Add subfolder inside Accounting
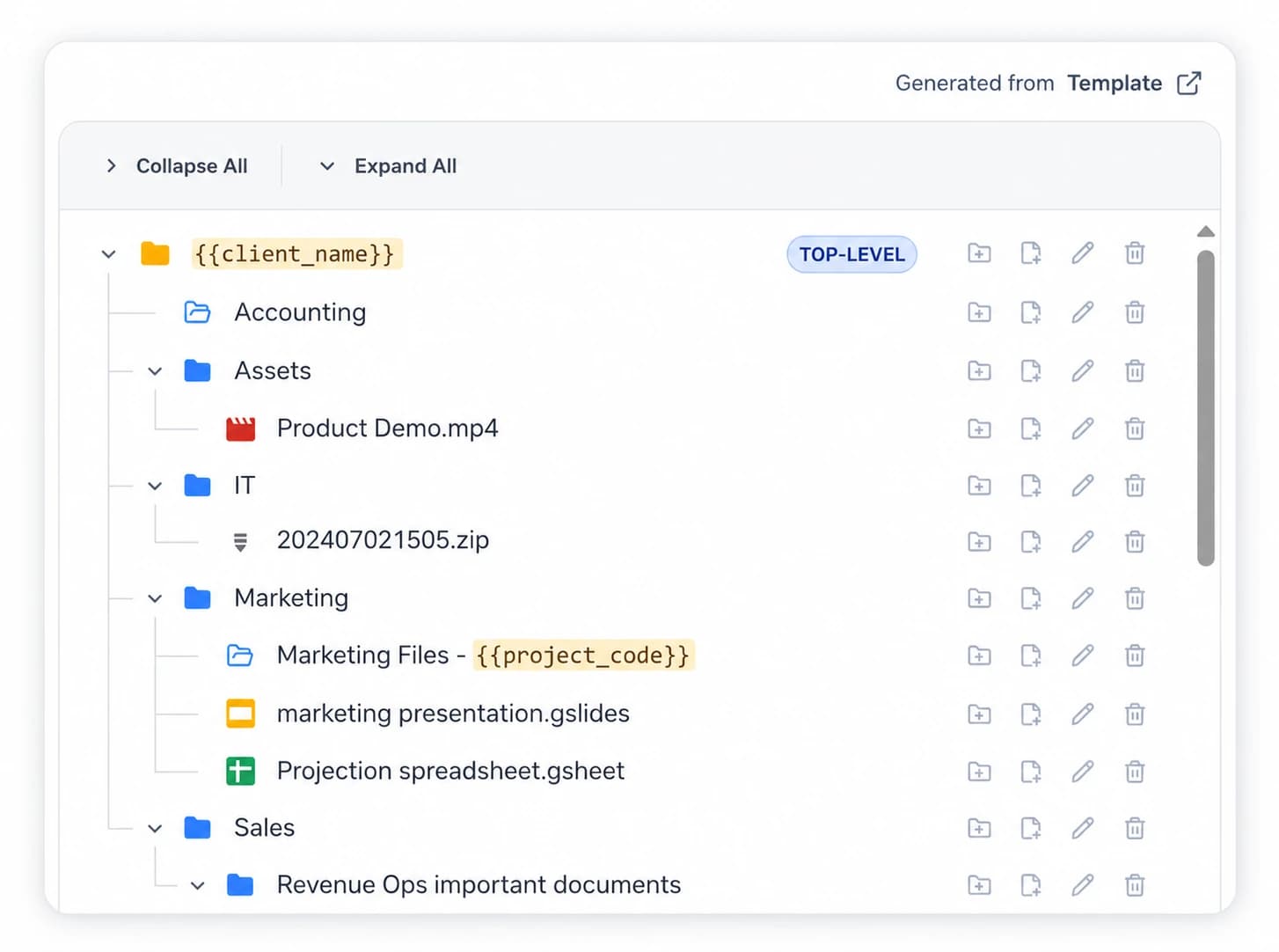This screenshot has width=1279, height=952. [x=979, y=312]
